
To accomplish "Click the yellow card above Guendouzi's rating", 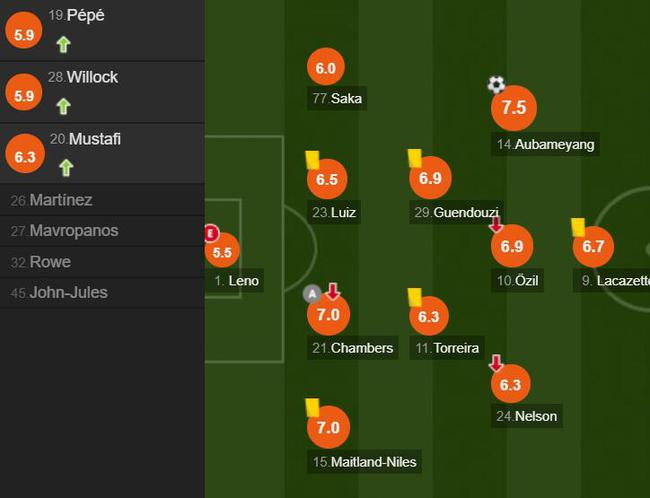I will pos(414,158).
